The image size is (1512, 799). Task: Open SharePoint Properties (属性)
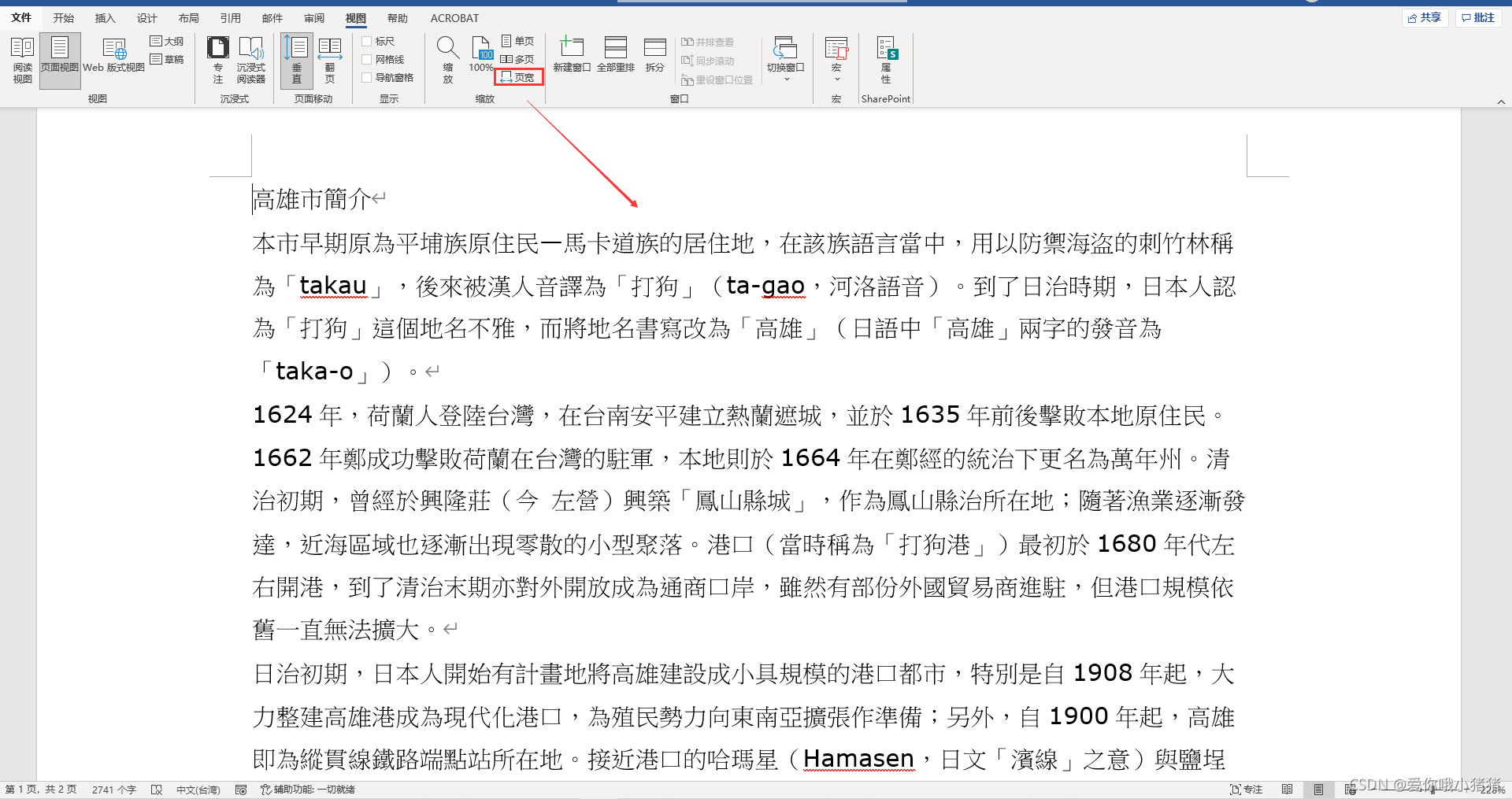click(886, 61)
